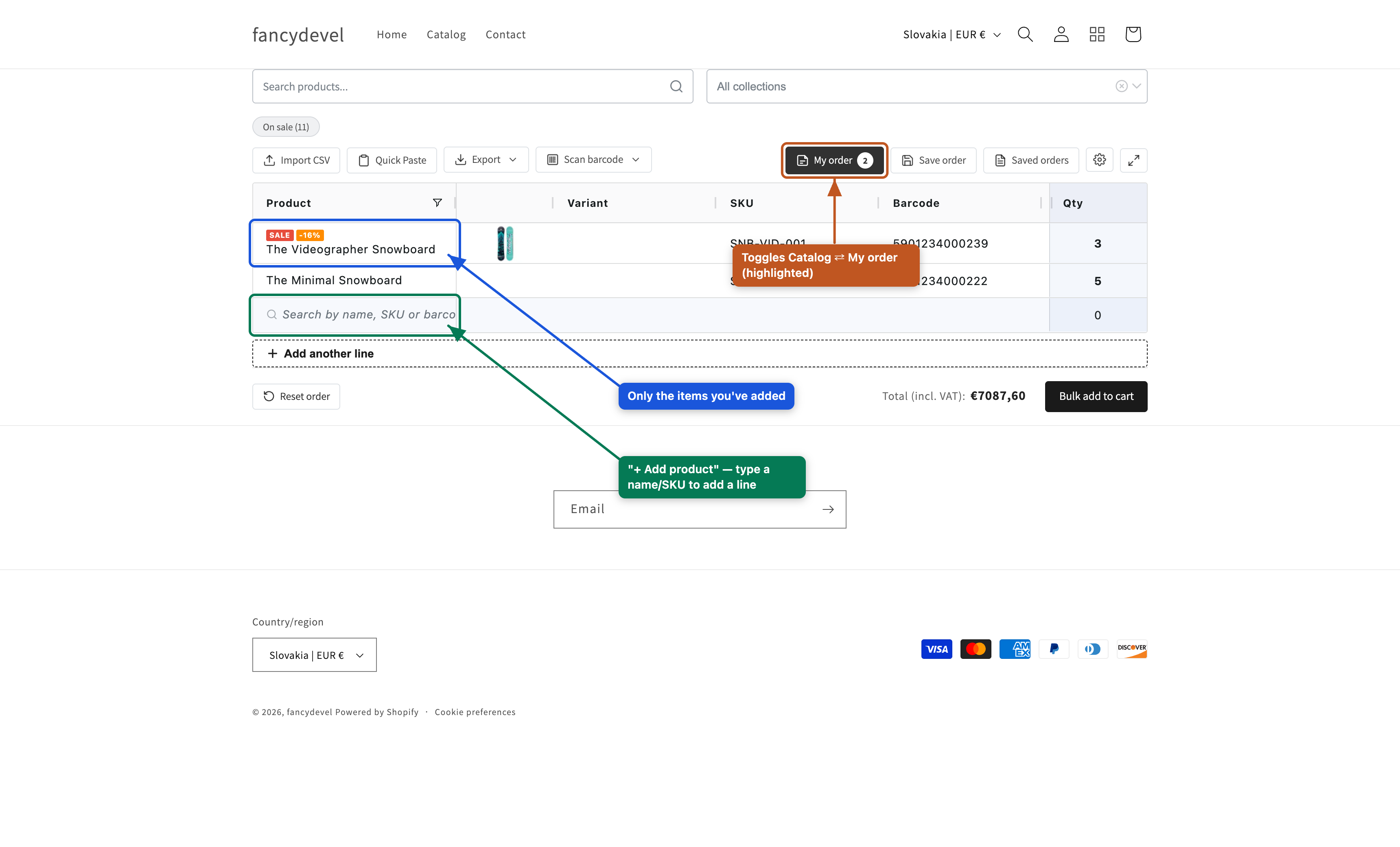Toggle the My order view button

point(834,160)
